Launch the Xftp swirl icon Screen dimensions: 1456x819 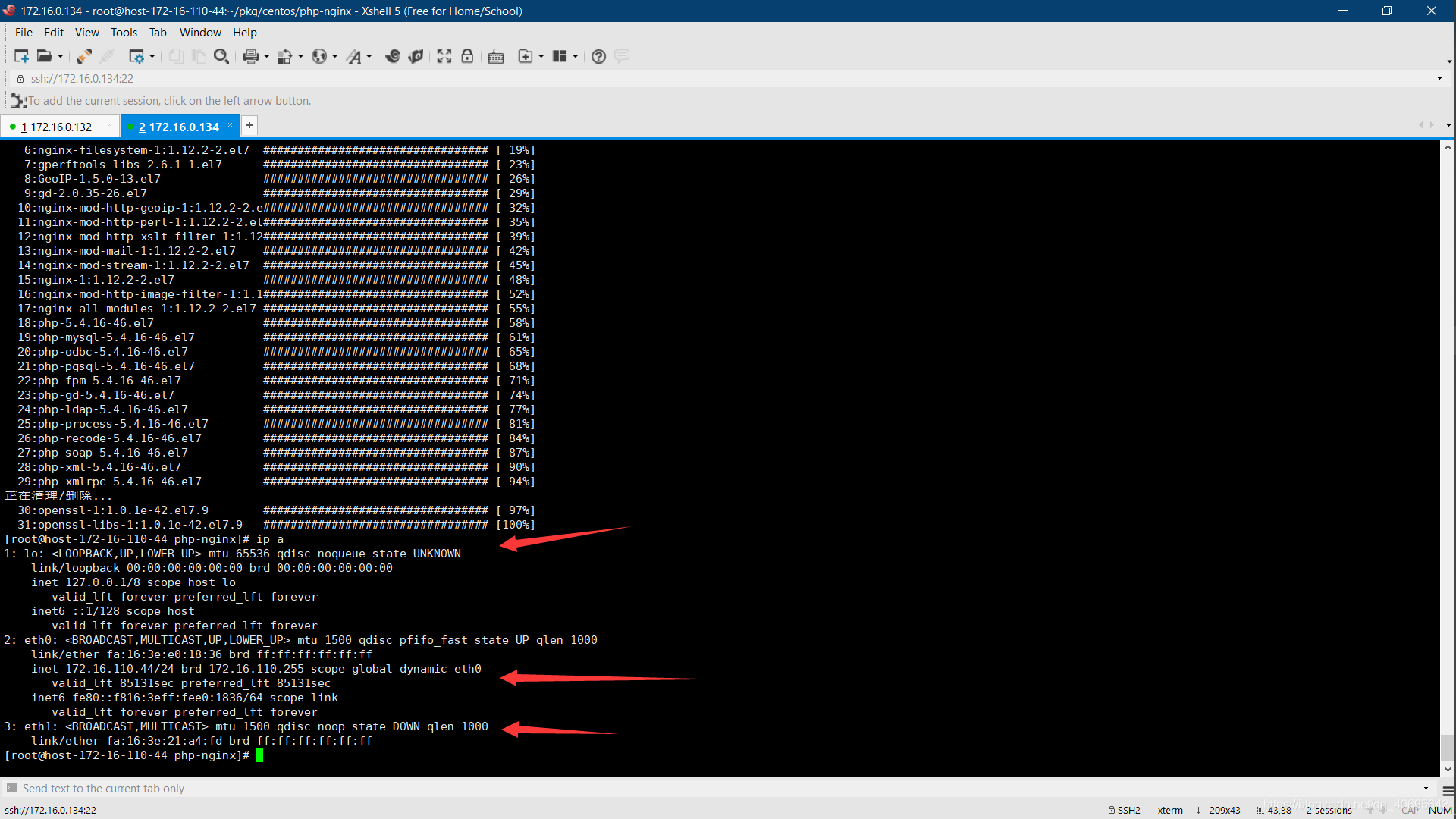point(393,56)
